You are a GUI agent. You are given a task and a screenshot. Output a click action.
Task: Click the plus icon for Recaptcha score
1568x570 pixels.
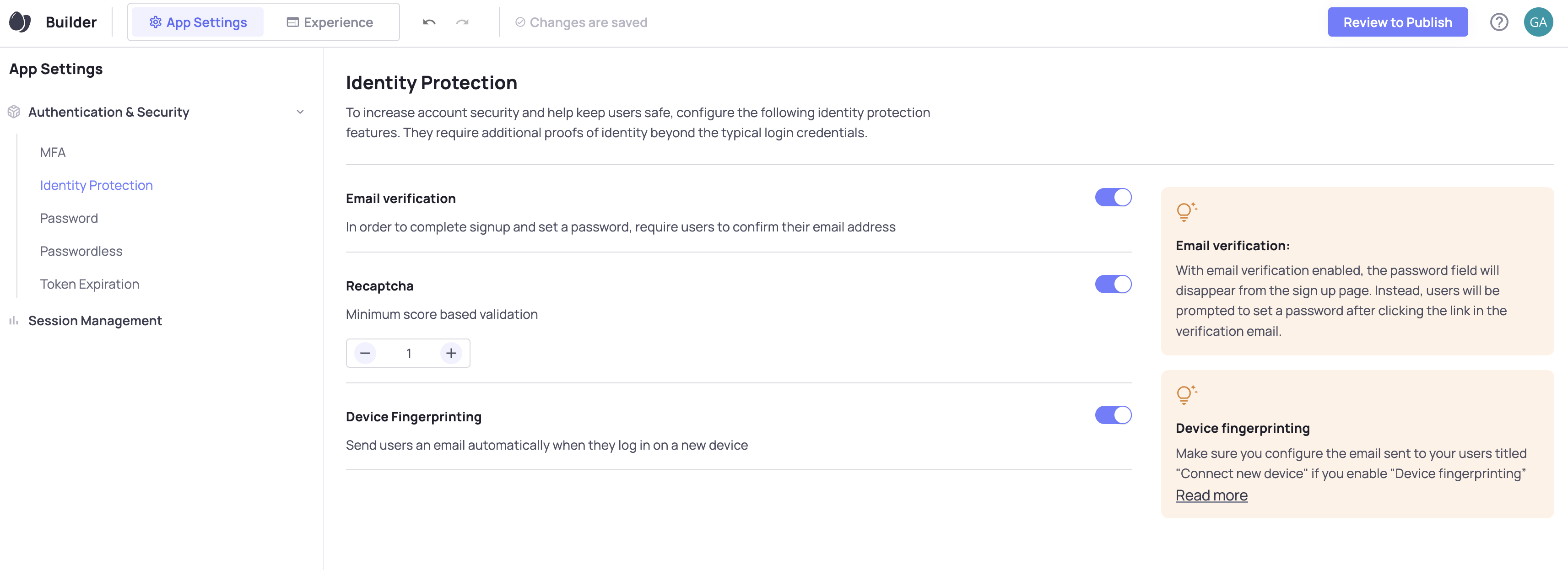click(451, 354)
